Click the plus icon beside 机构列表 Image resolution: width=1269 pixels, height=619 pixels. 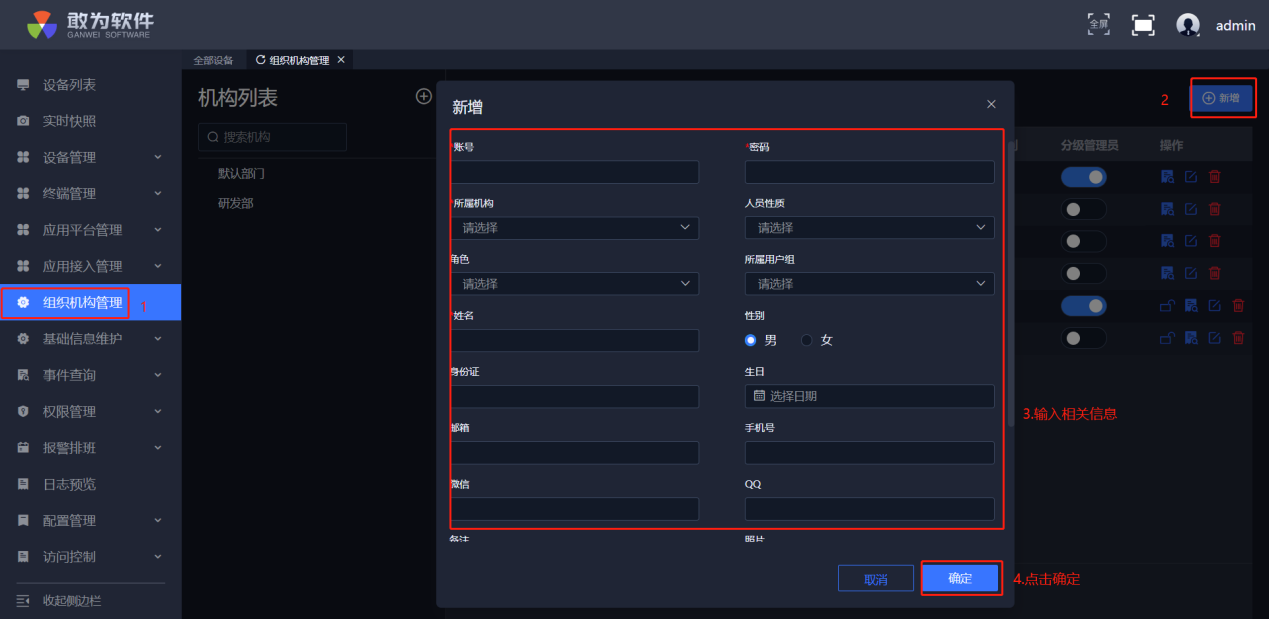click(424, 96)
